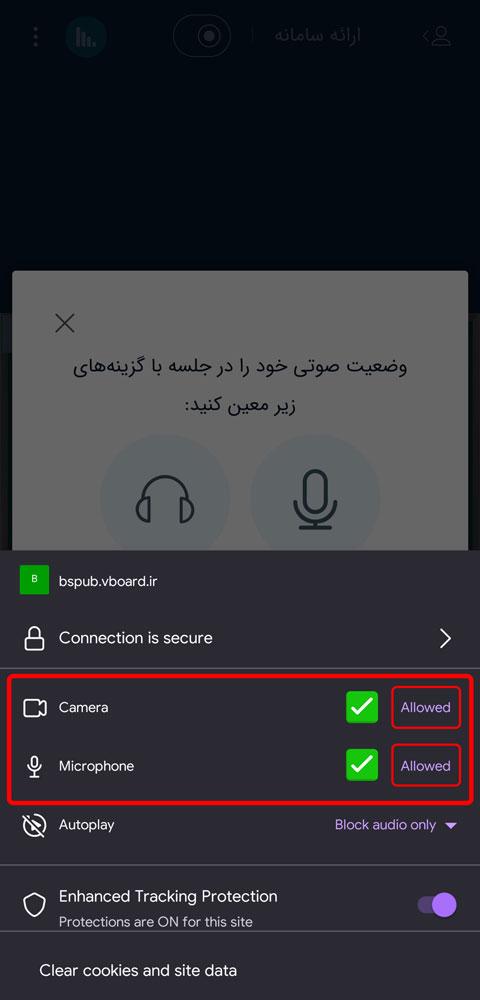The height and width of the screenshot is (1000, 480).
Task: Select Clear cookies and site data
Action: pyautogui.click(x=138, y=971)
